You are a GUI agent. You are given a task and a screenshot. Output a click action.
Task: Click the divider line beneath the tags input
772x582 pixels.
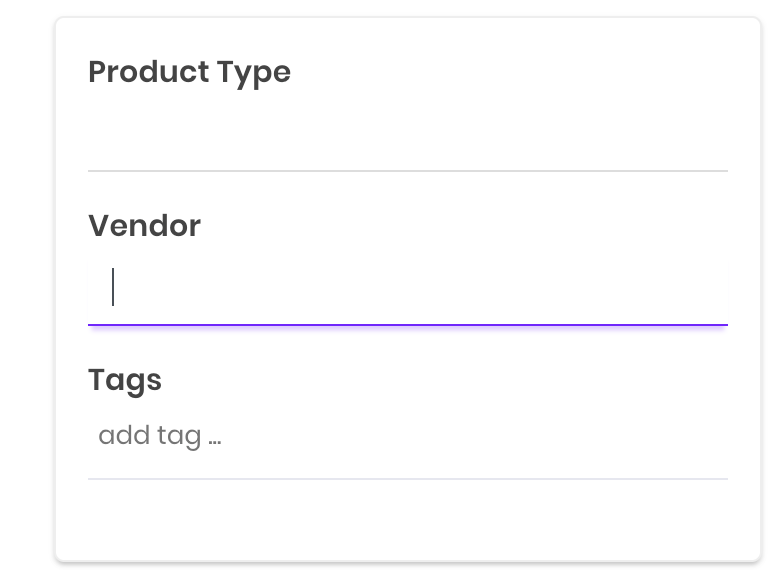pos(407,479)
